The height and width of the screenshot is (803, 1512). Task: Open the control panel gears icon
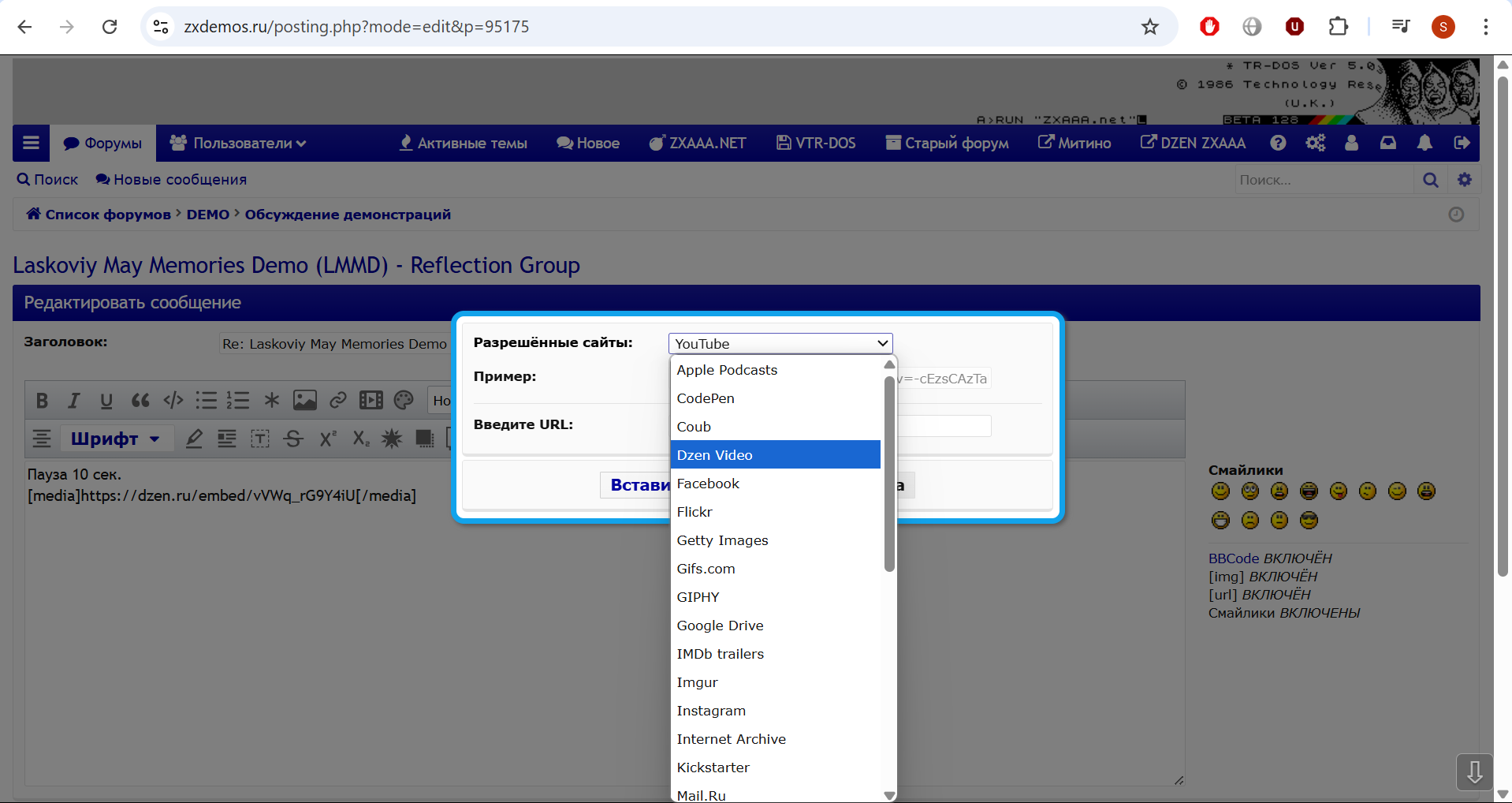1315,143
